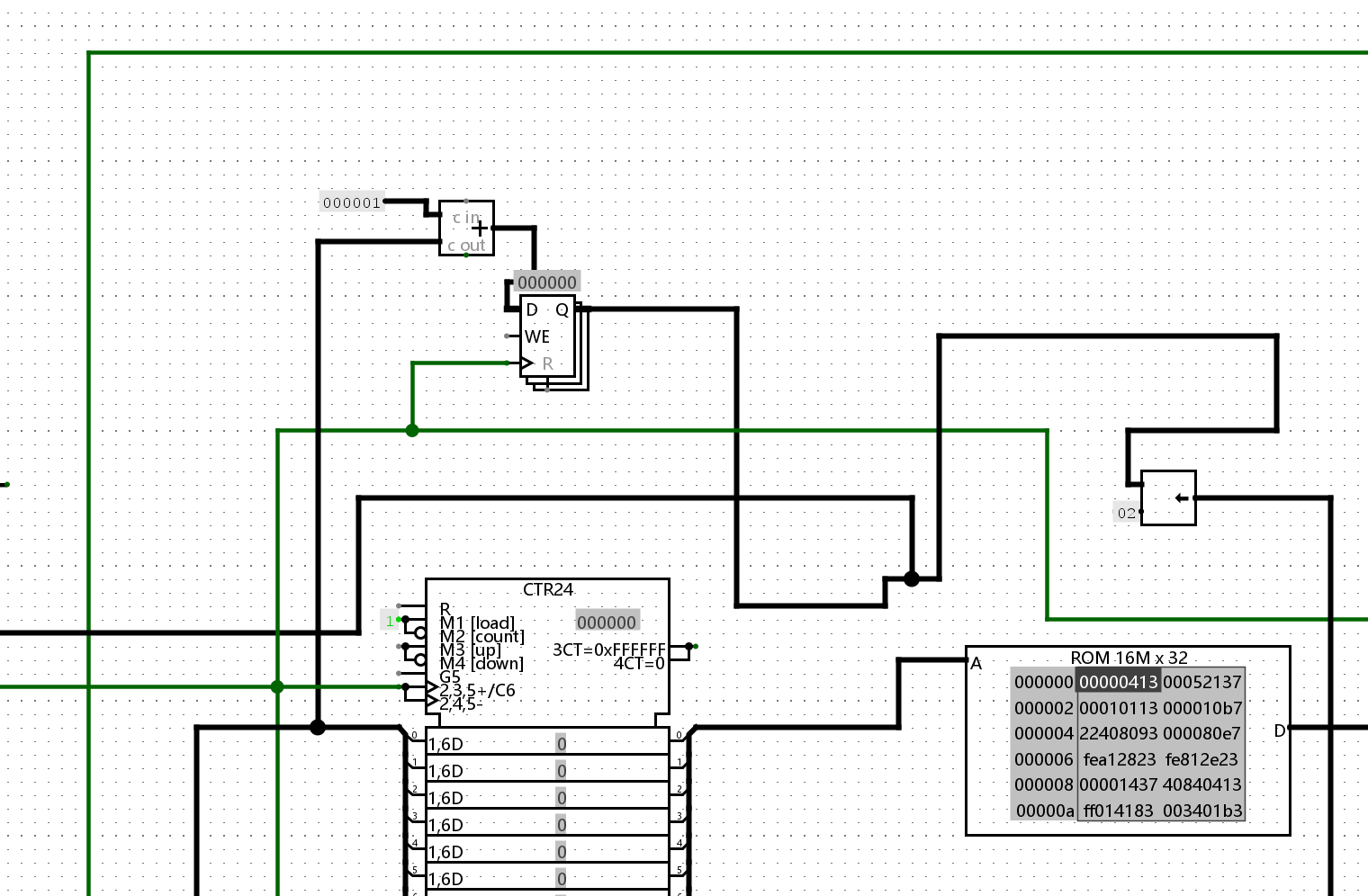Click the black wire junction left of the shifter
1368x896 pixels.
coord(912,578)
